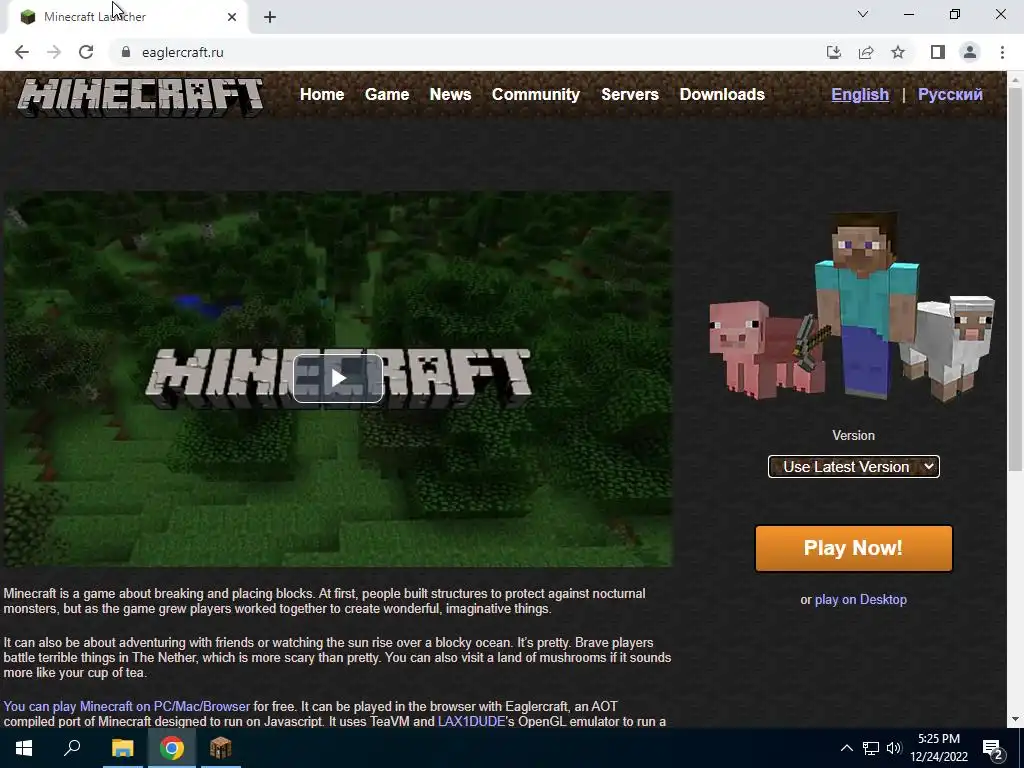Open the News nav item
This screenshot has height=768, width=1024.
pyautogui.click(x=451, y=95)
